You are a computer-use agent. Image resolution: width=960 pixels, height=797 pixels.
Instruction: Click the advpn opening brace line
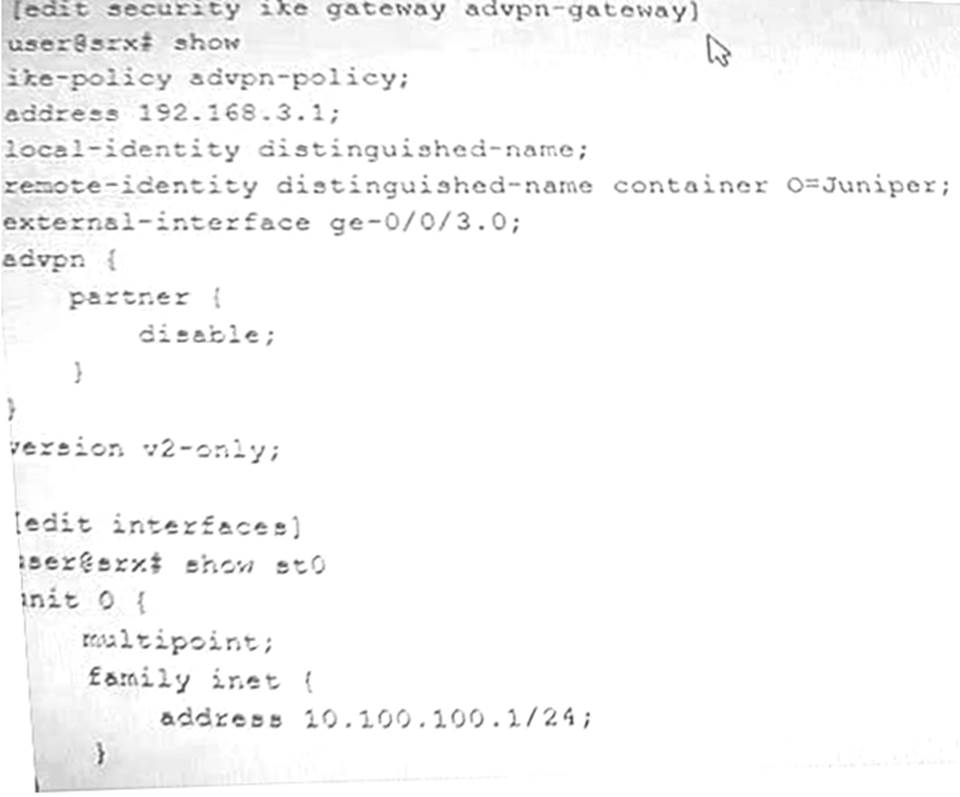[59, 260]
